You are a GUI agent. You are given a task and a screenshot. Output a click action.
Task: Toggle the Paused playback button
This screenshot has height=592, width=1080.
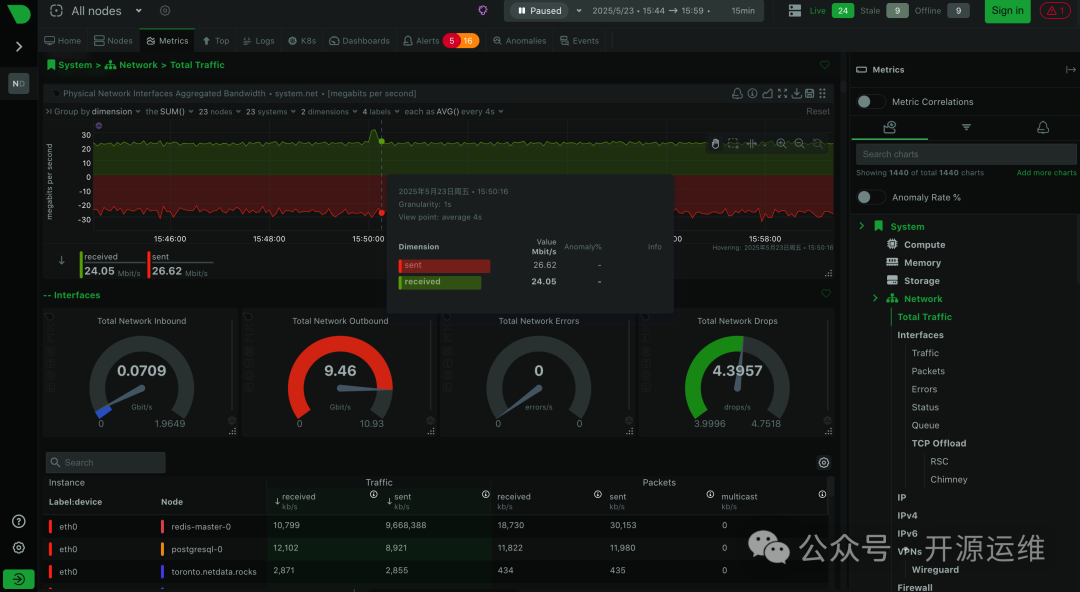click(x=540, y=10)
